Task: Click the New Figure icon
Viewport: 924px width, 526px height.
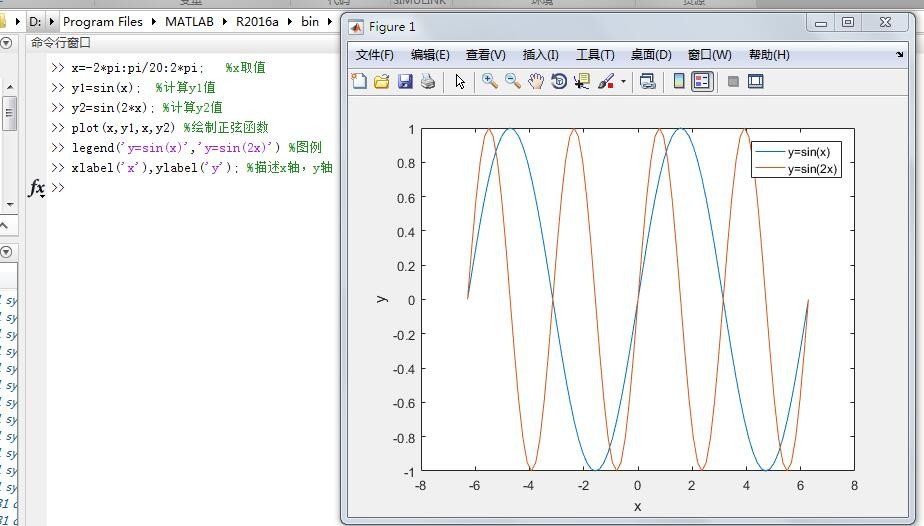Action: 359,82
